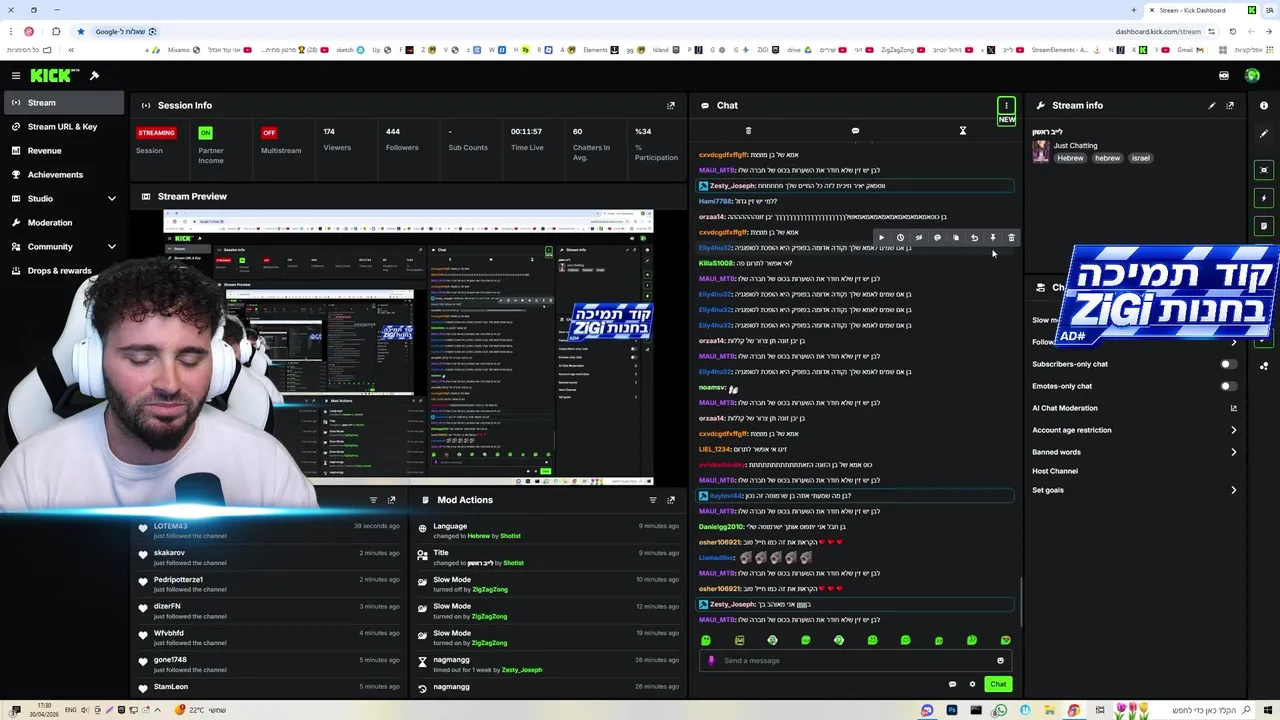Viewport: 1280px width, 720px height.
Task: Click the speech bubble icon beside chat gear
Action: (x=952, y=684)
